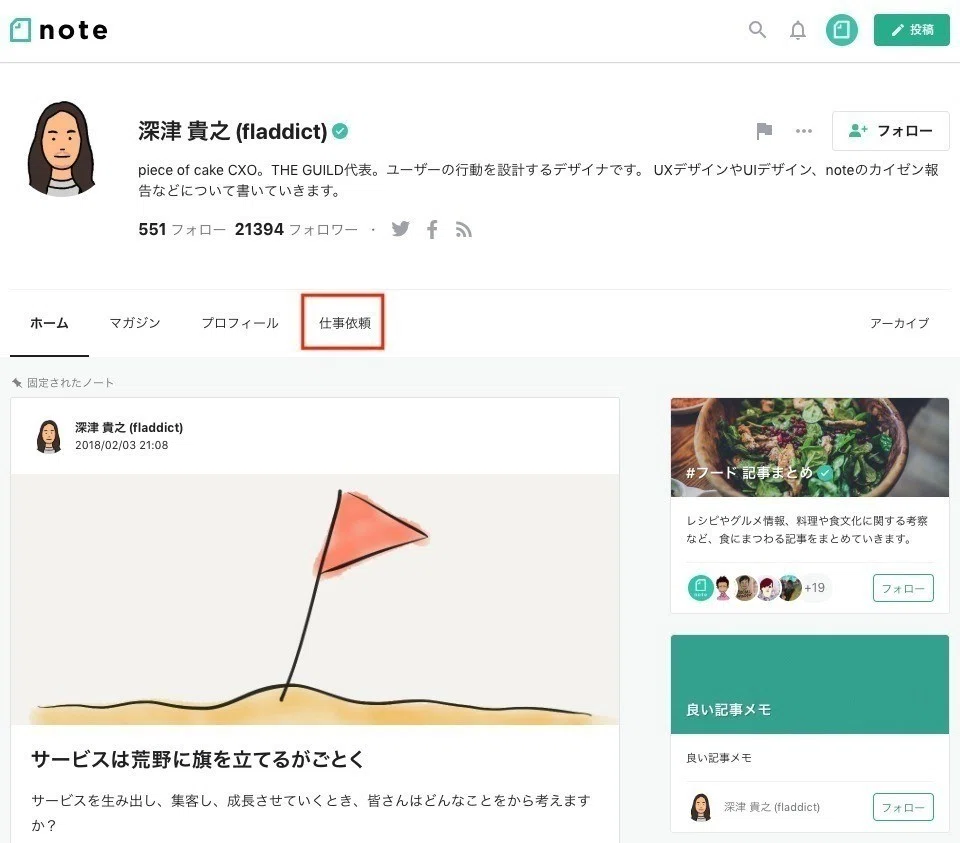This screenshot has width=960, height=843.
Task: Click the フード magazine description text
Action: pyautogui.click(x=807, y=530)
